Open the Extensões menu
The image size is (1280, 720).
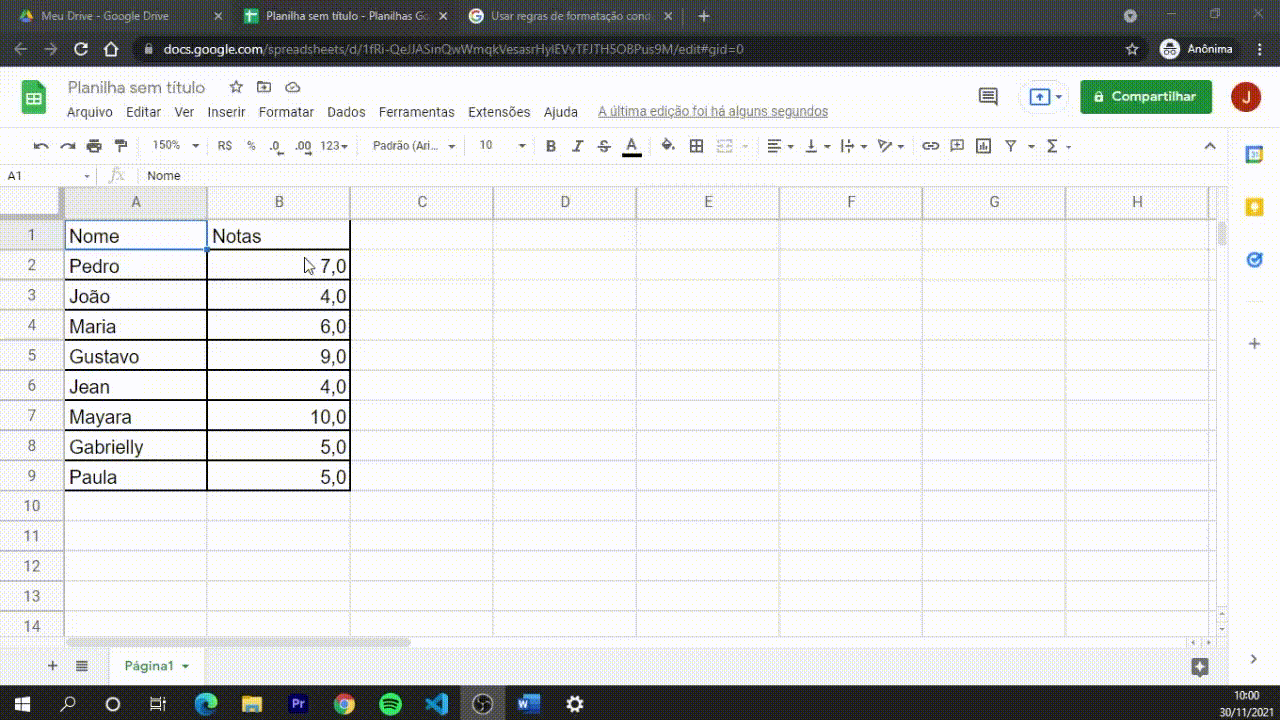click(499, 112)
